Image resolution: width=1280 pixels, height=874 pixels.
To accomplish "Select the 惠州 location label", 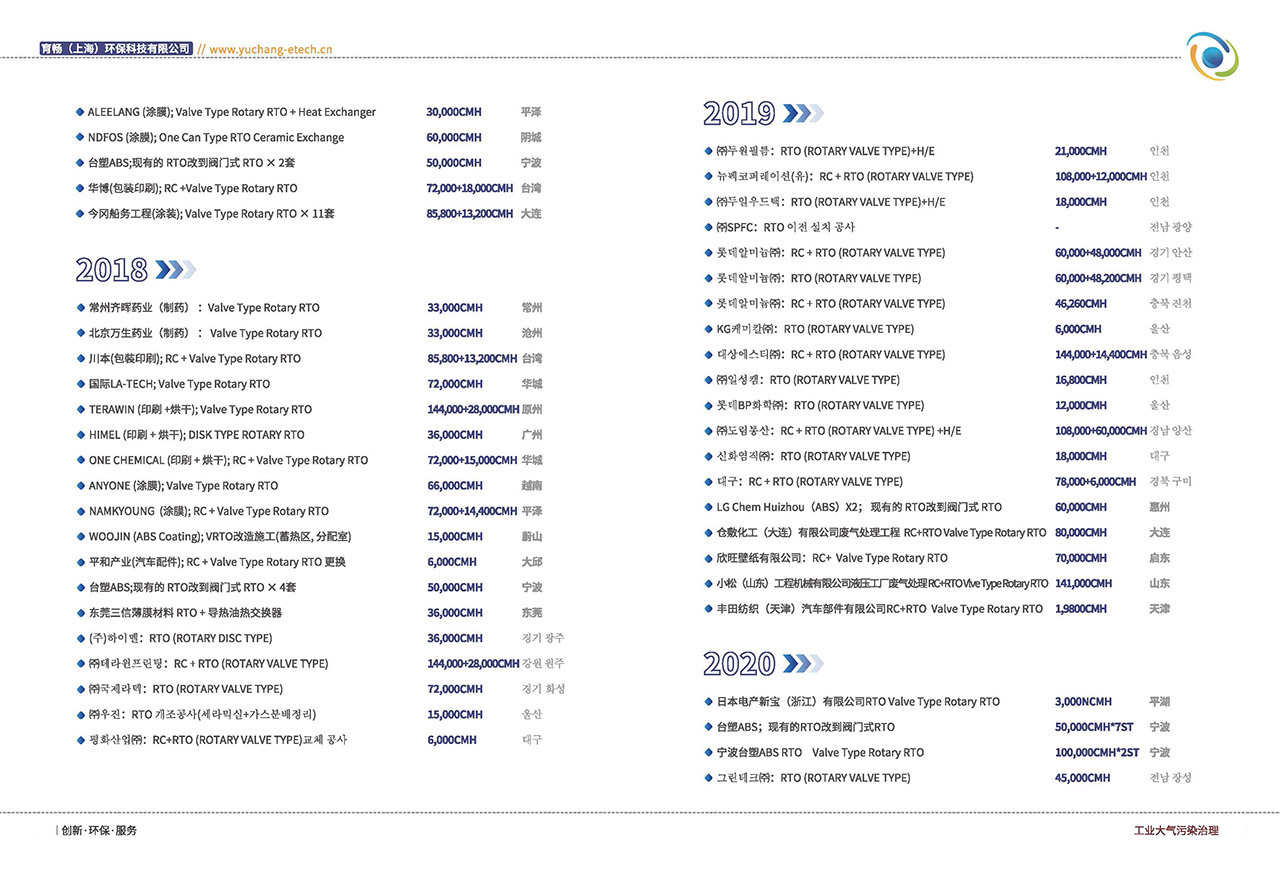I will tap(1160, 507).
